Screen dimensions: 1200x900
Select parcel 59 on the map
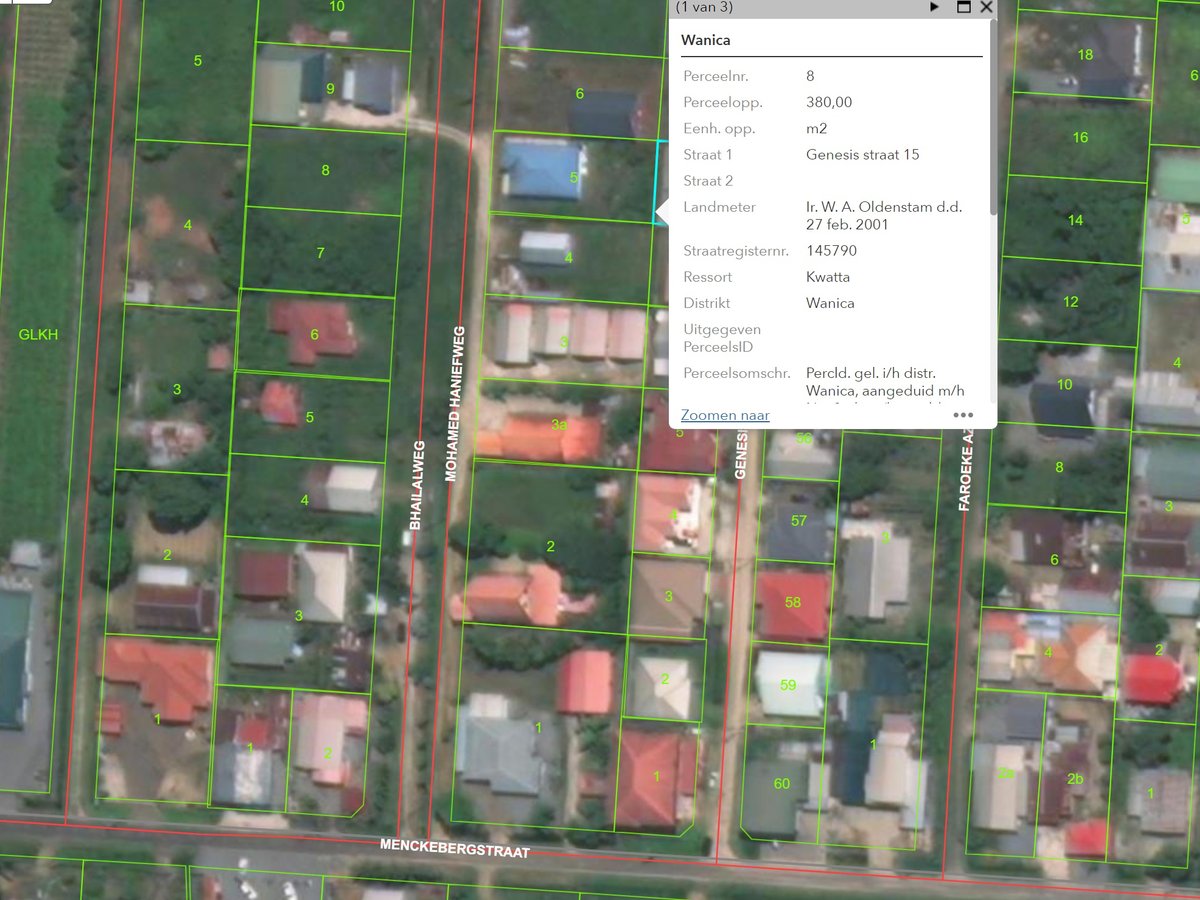[x=788, y=685]
